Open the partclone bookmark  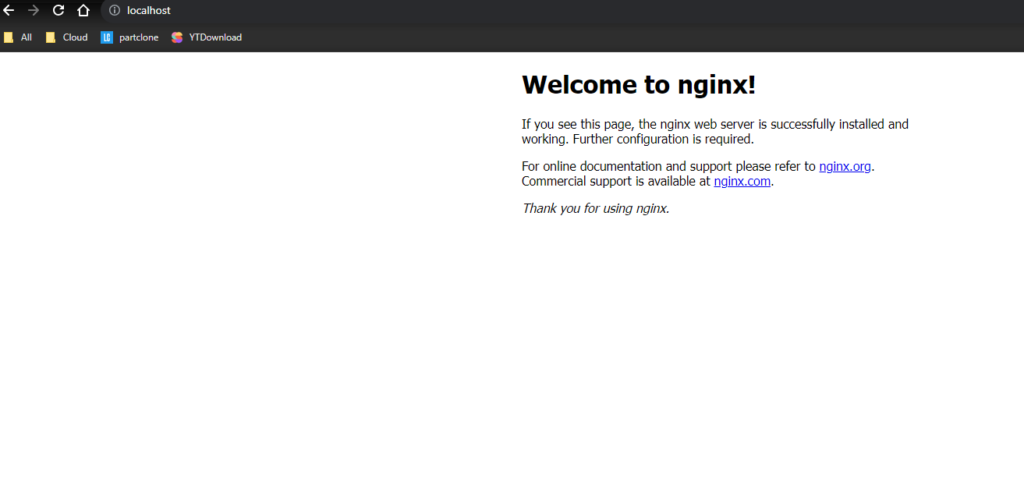point(129,37)
